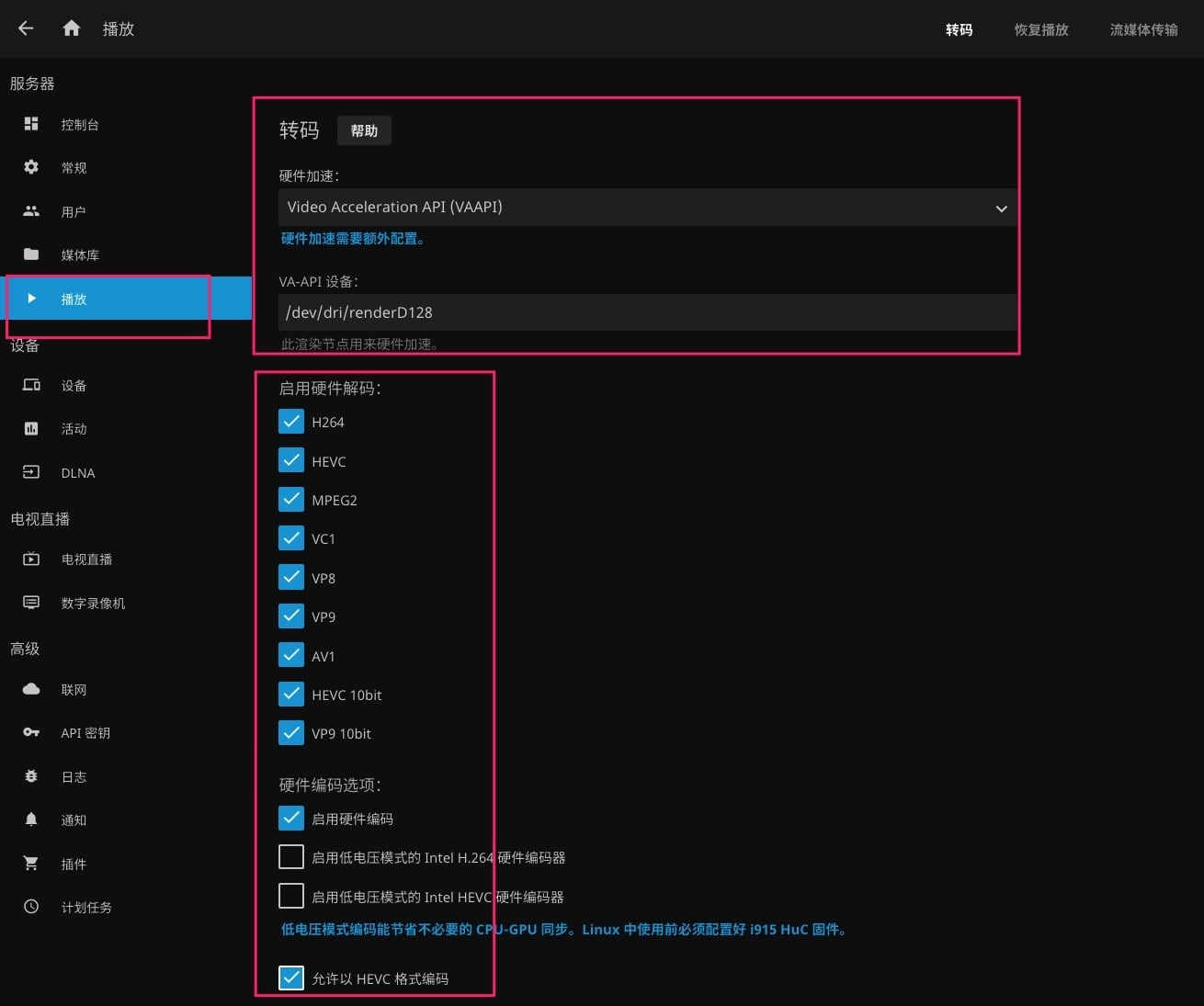Click the 日志 bug icon
1204x1006 pixels.
31,776
